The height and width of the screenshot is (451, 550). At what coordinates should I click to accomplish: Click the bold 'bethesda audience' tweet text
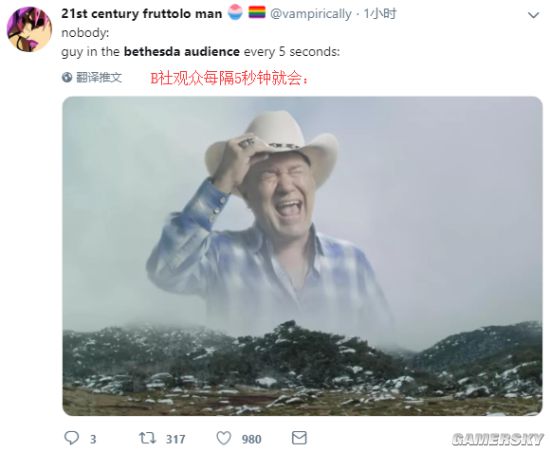point(182,52)
